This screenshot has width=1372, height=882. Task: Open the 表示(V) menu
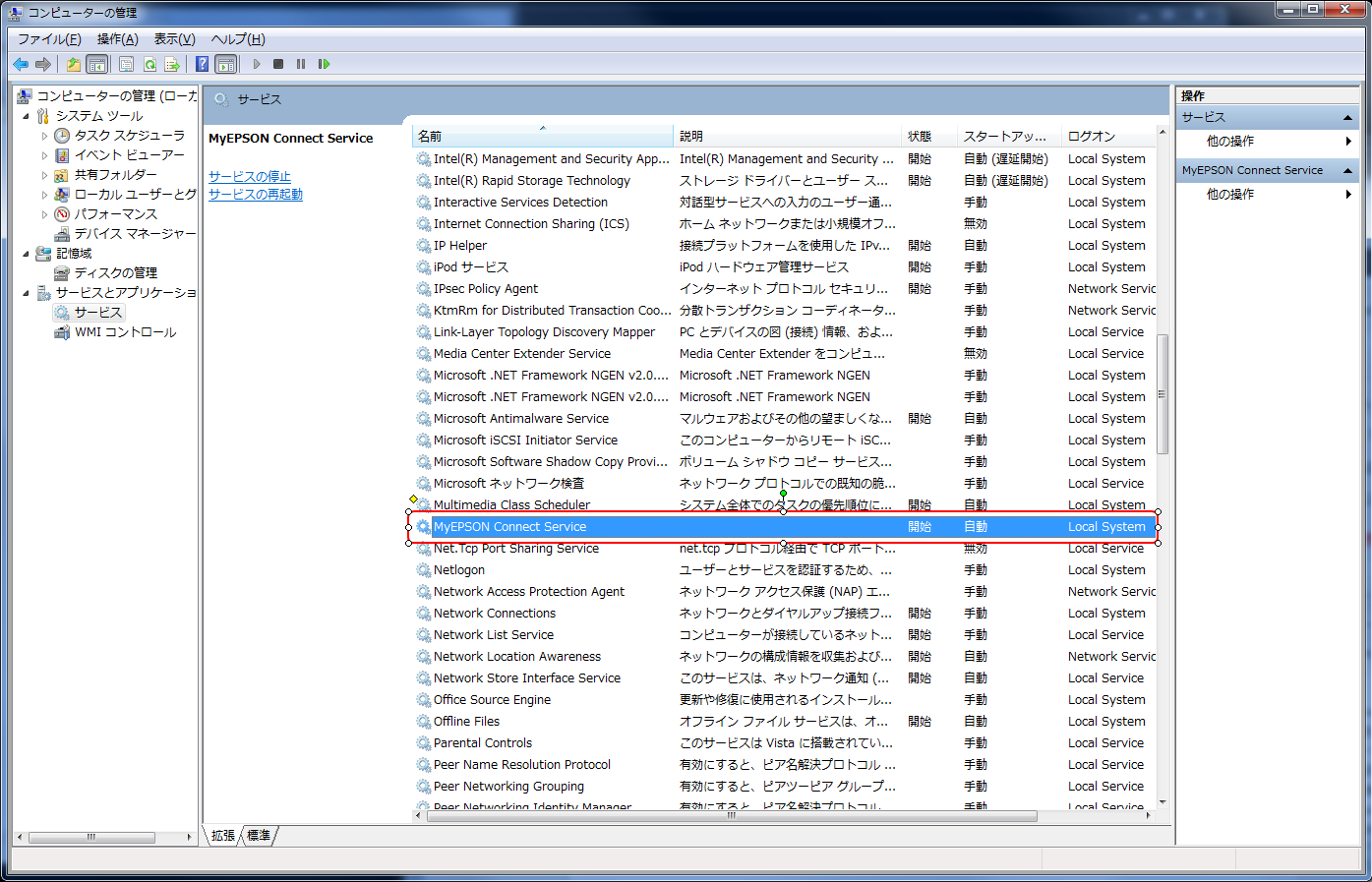pos(174,39)
